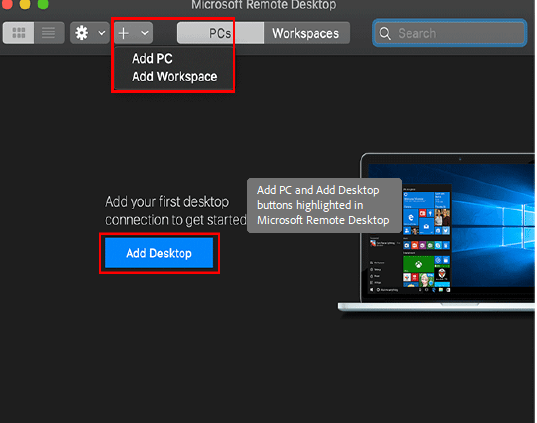Switch to list view layout
Screen dimensions: 537x423
[x=49, y=33]
